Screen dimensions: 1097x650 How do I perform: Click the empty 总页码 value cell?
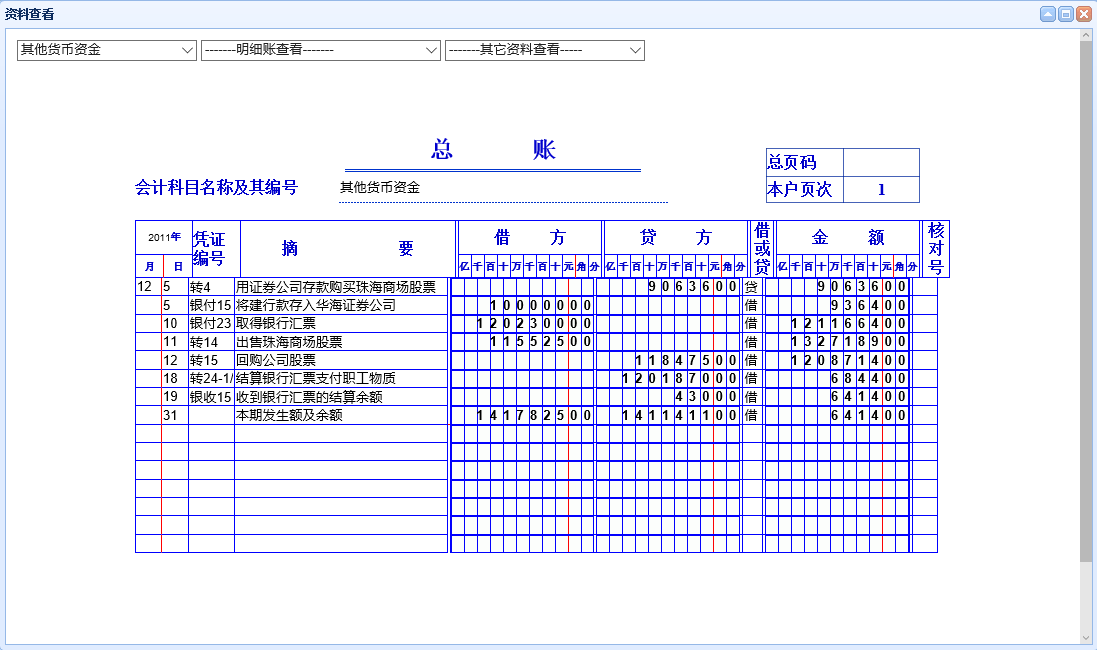882,162
